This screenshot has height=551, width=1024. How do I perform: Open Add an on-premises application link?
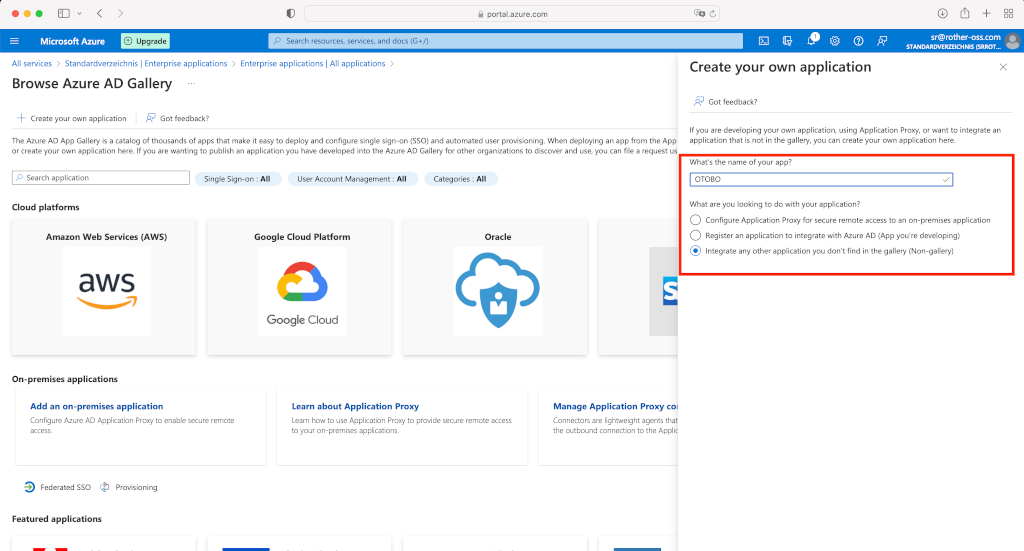click(x=97, y=406)
